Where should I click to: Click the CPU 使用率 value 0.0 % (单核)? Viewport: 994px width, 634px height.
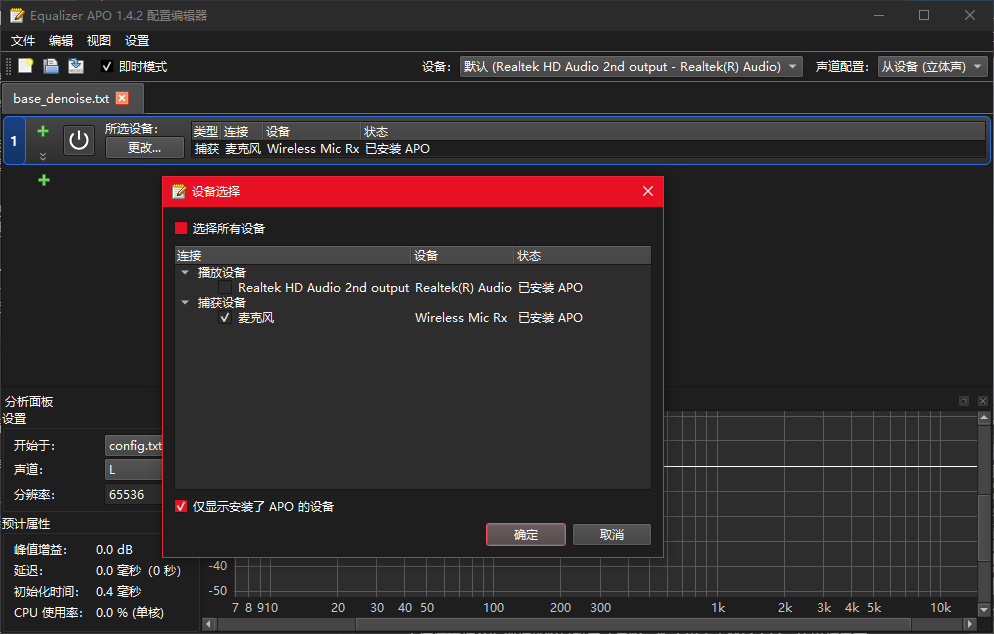(130, 613)
